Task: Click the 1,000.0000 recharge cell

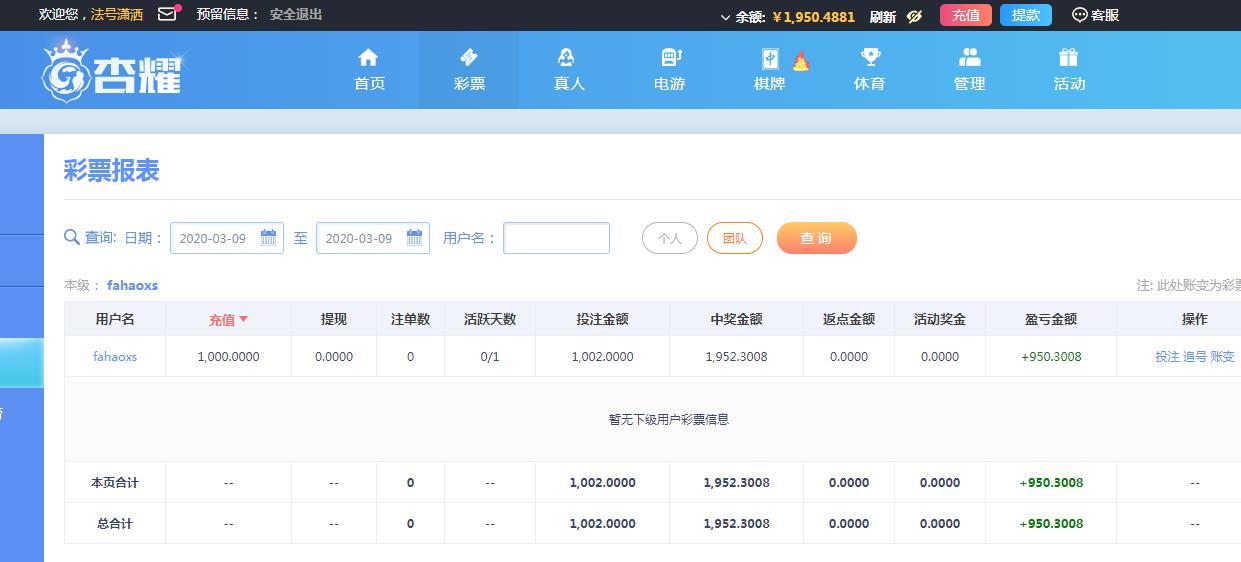Action: click(x=228, y=356)
